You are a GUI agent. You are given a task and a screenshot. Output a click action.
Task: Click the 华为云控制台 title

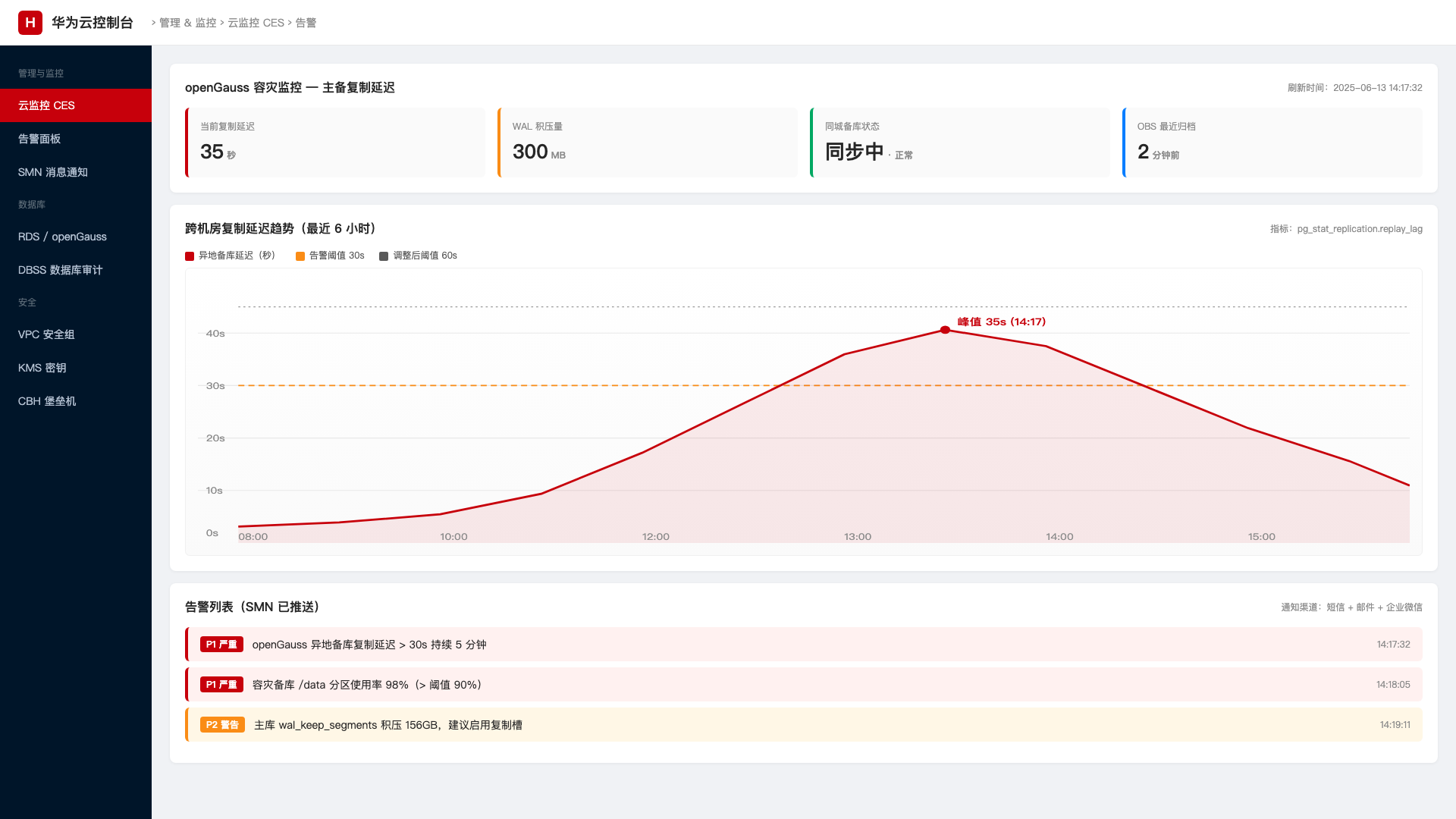[93, 23]
